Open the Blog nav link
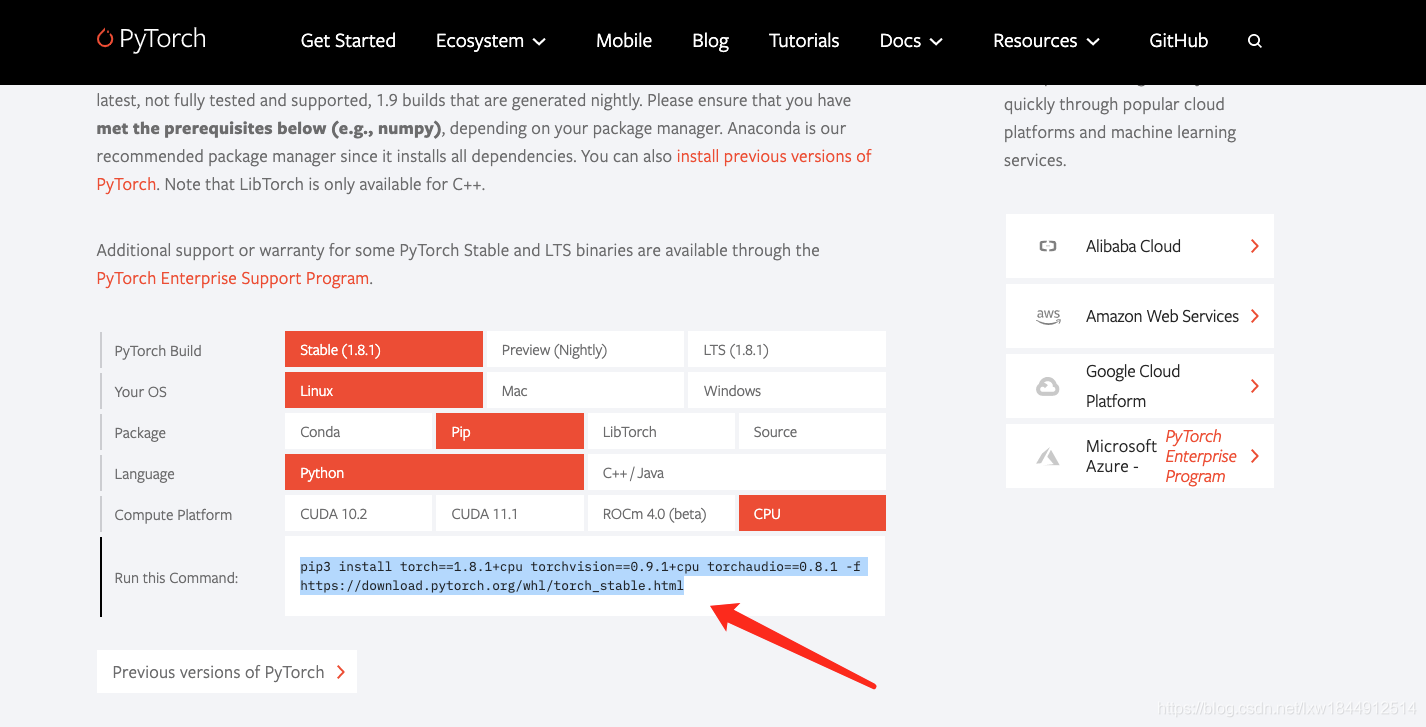1426x727 pixels. [710, 41]
